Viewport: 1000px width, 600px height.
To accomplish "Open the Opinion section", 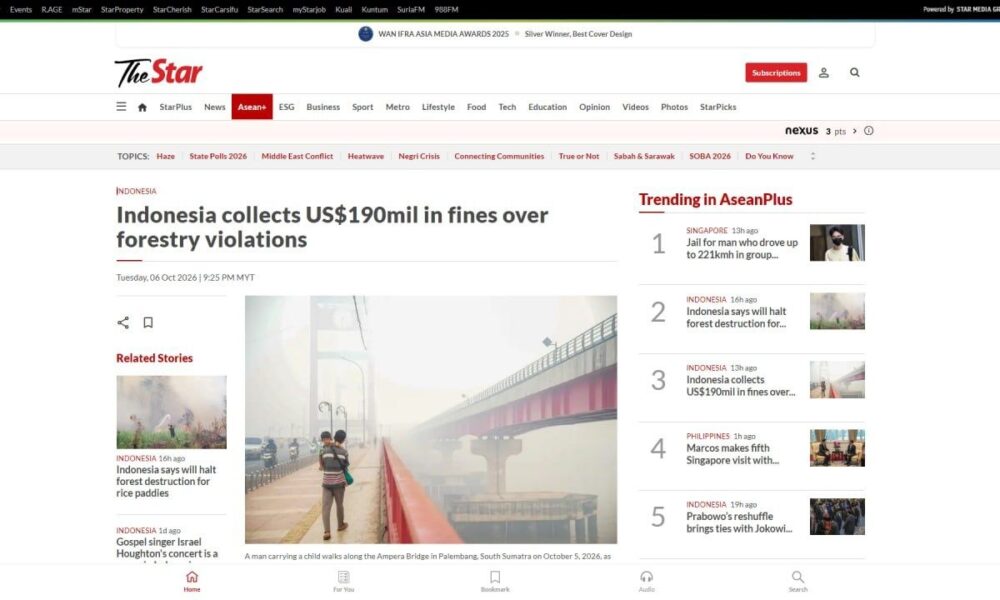I will 594,107.
